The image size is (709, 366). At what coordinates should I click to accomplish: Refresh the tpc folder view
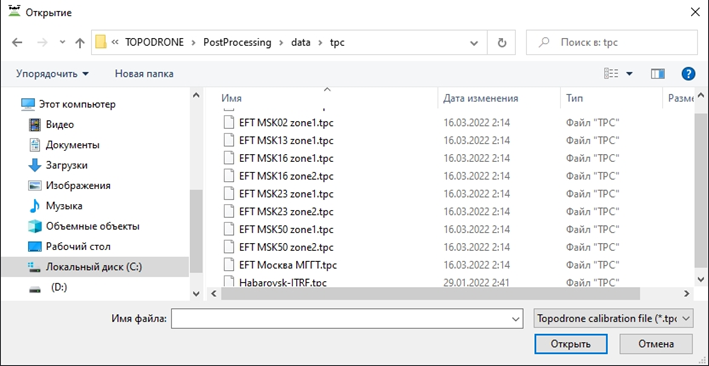501,43
